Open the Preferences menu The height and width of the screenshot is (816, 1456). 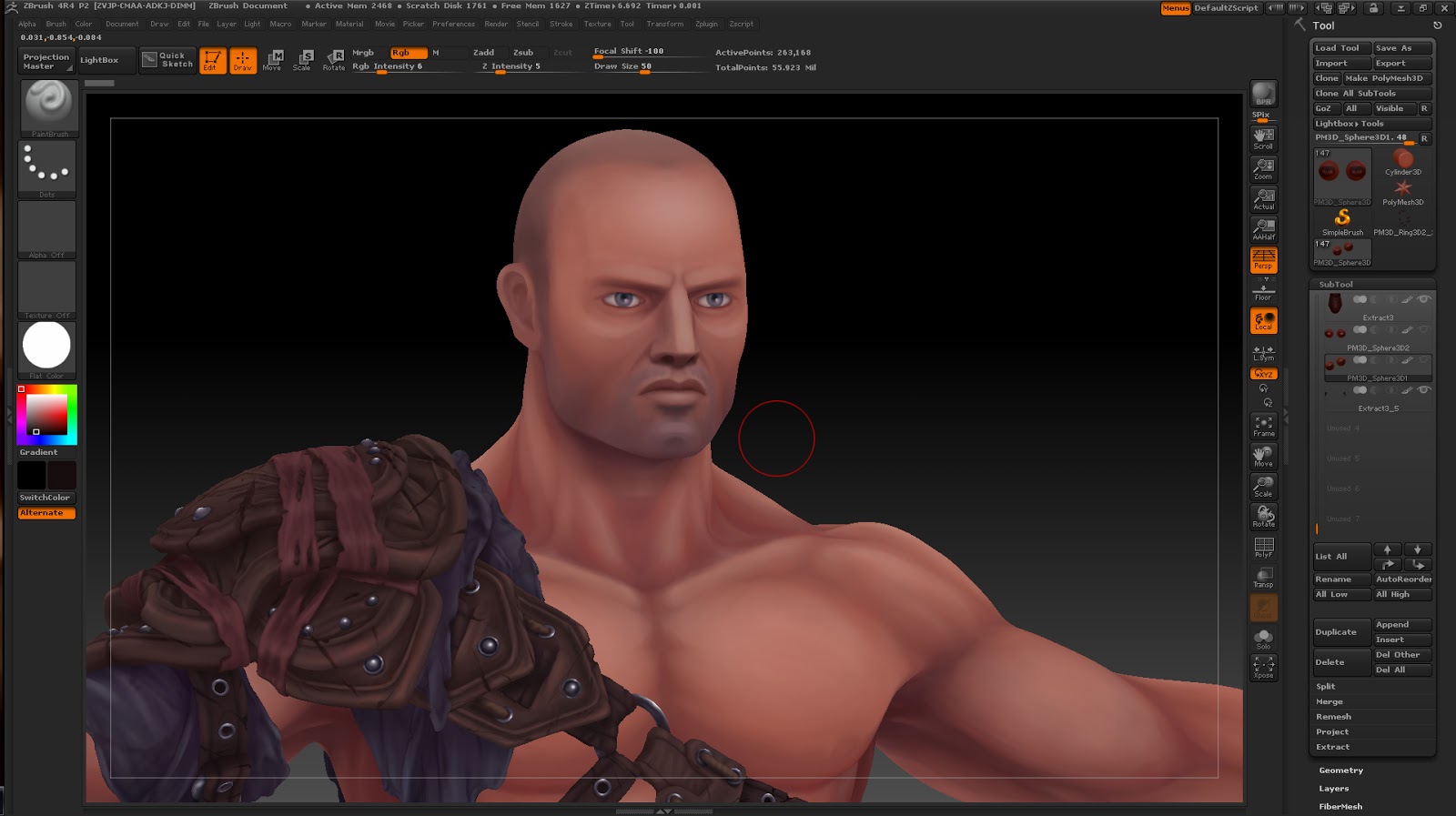pos(453,25)
